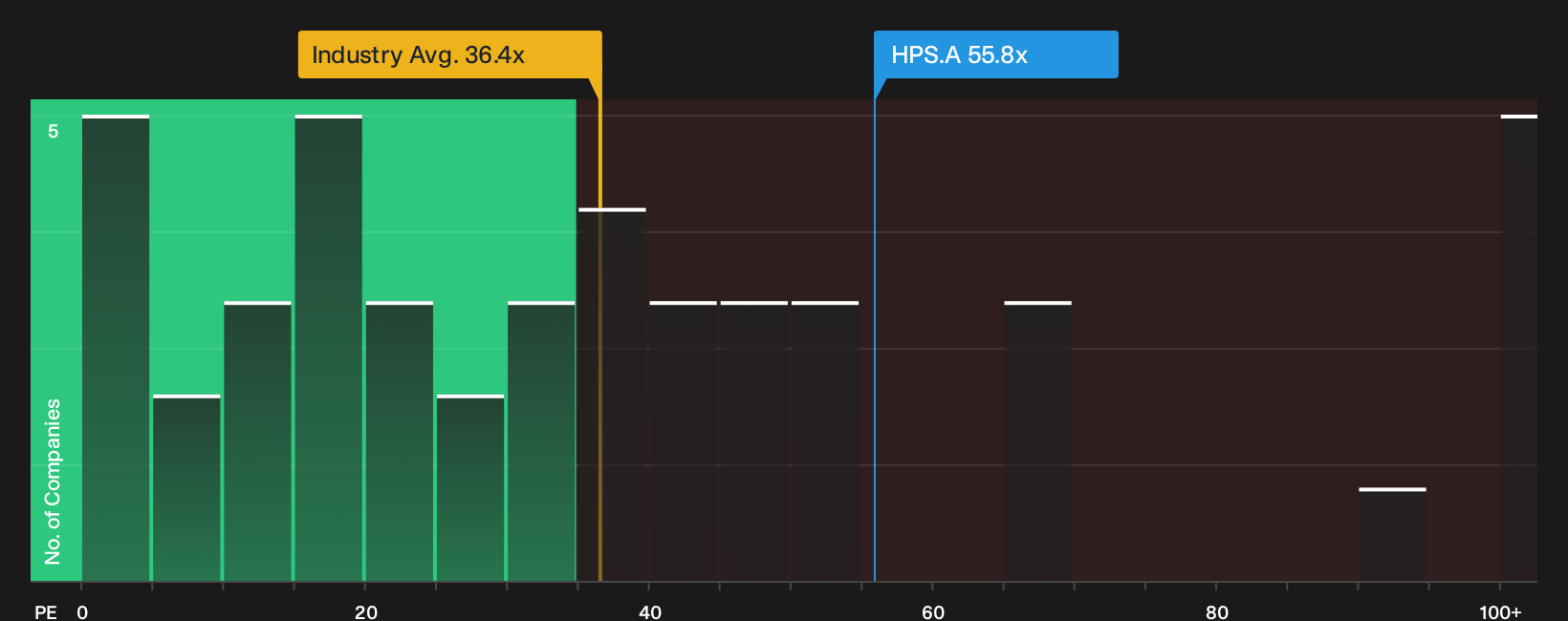This screenshot has width=1568, height=621.
Task: Select the histogram bar for PE 0-5
Action: (x=116, y=348)
